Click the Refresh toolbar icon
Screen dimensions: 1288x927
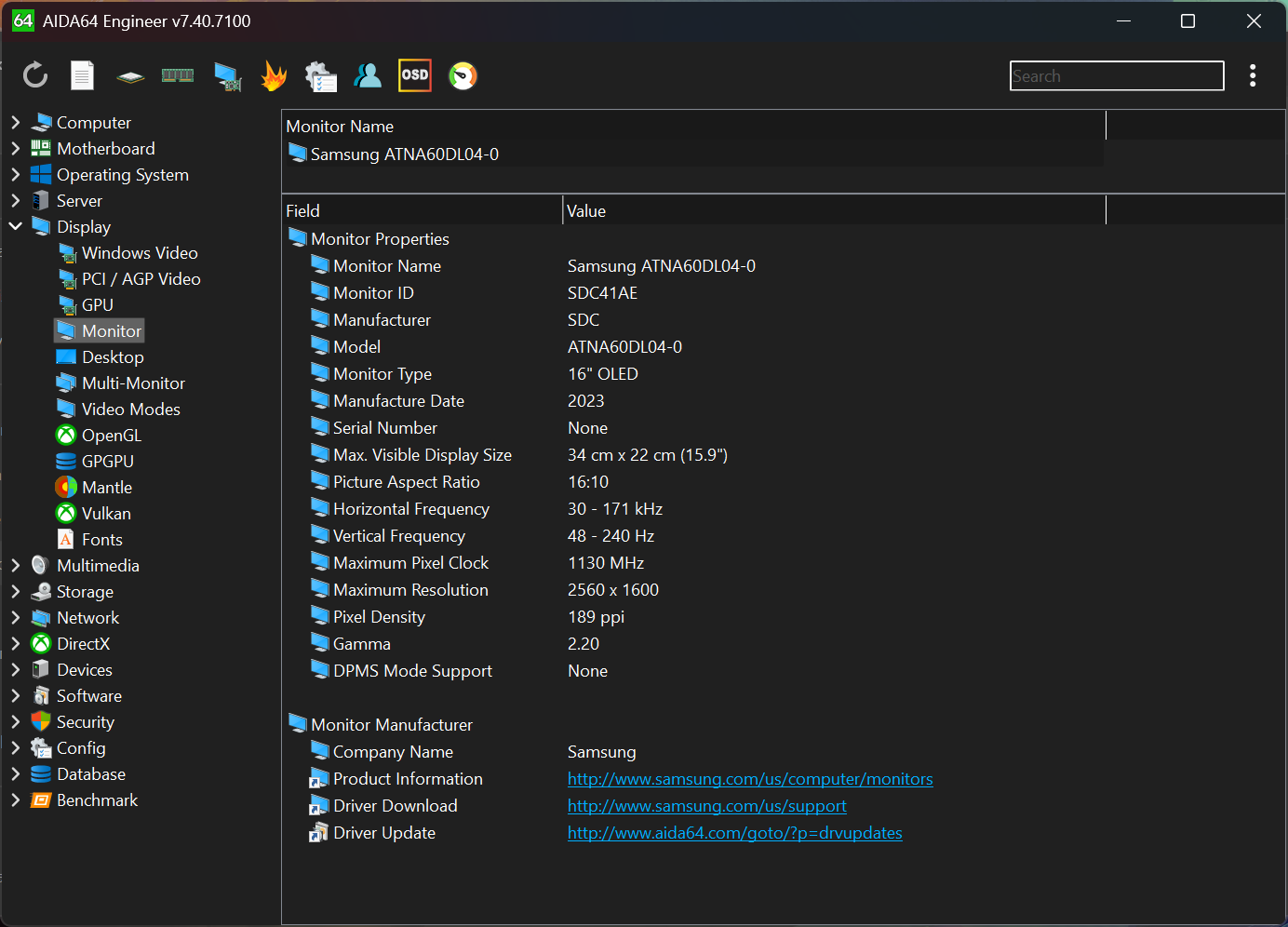click(x=35, y=75)
